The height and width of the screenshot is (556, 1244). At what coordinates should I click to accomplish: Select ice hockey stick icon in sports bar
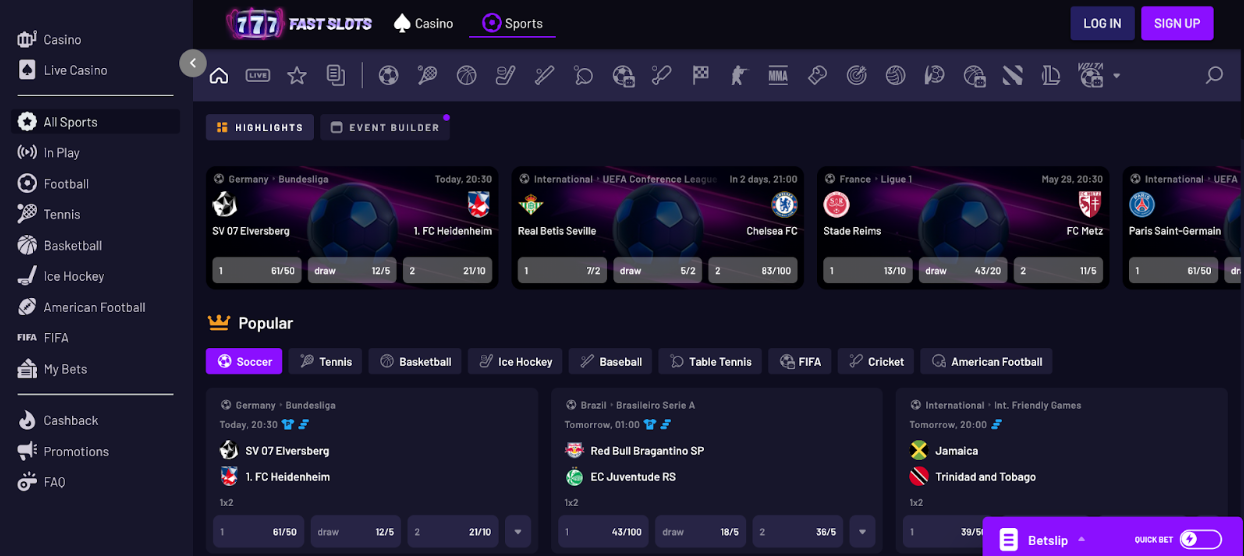(x=506, y=75)
